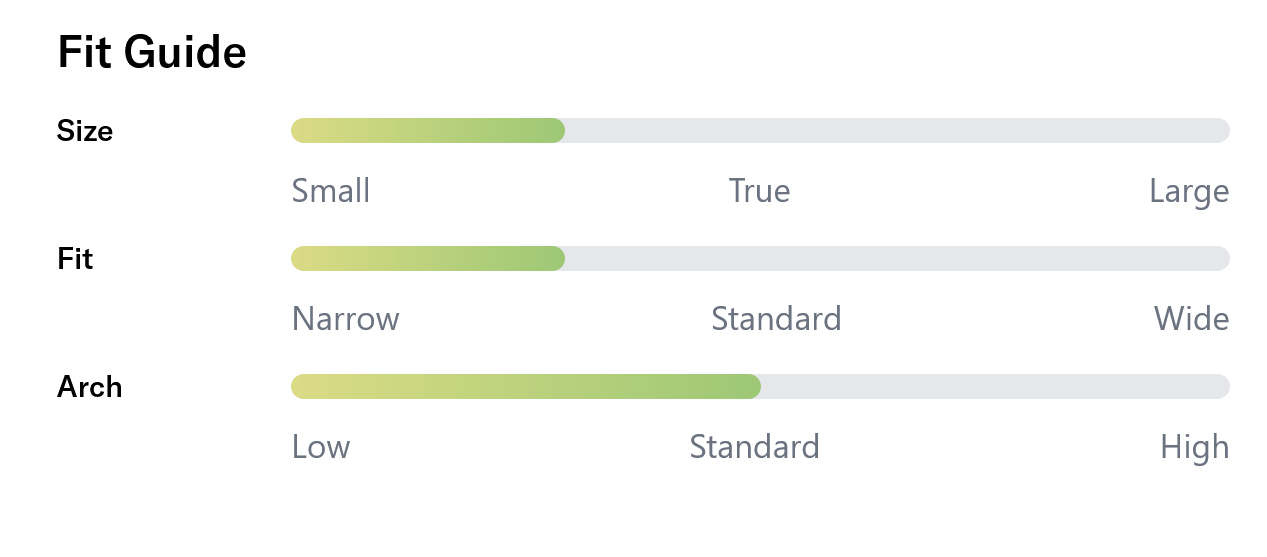Click the green filled part of Fit slider
The height and width of the screenshot is (557, 1267).
427,259
